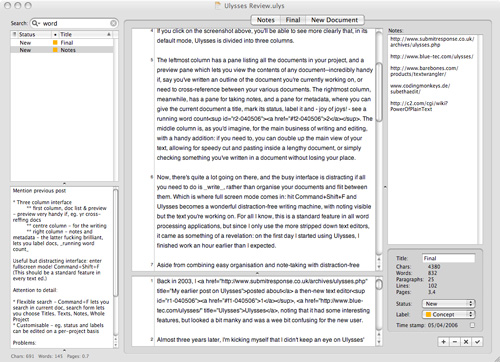
Task: Open the Status dropdown showing 'New'
Action: 449,304
